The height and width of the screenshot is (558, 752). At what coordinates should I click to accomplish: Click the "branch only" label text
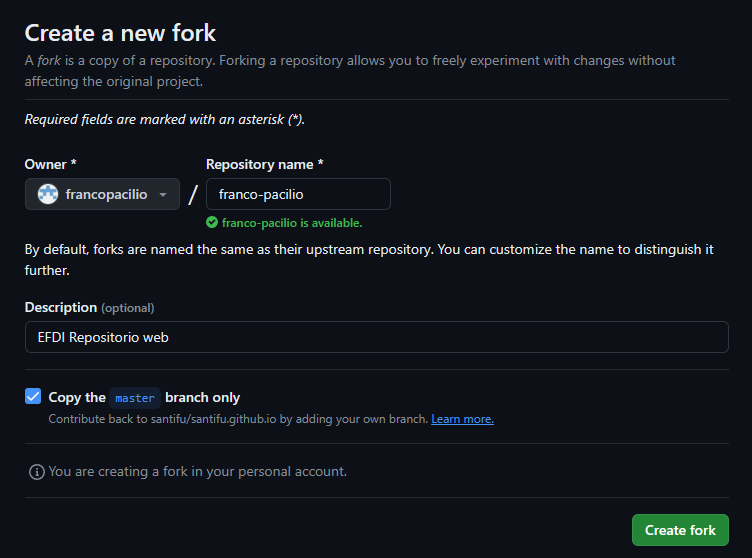[202, 397]
